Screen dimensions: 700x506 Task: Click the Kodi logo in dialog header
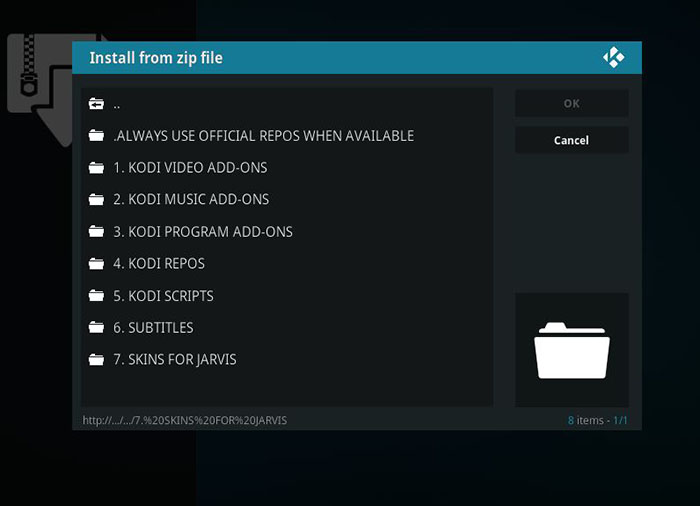click(614, 57)
